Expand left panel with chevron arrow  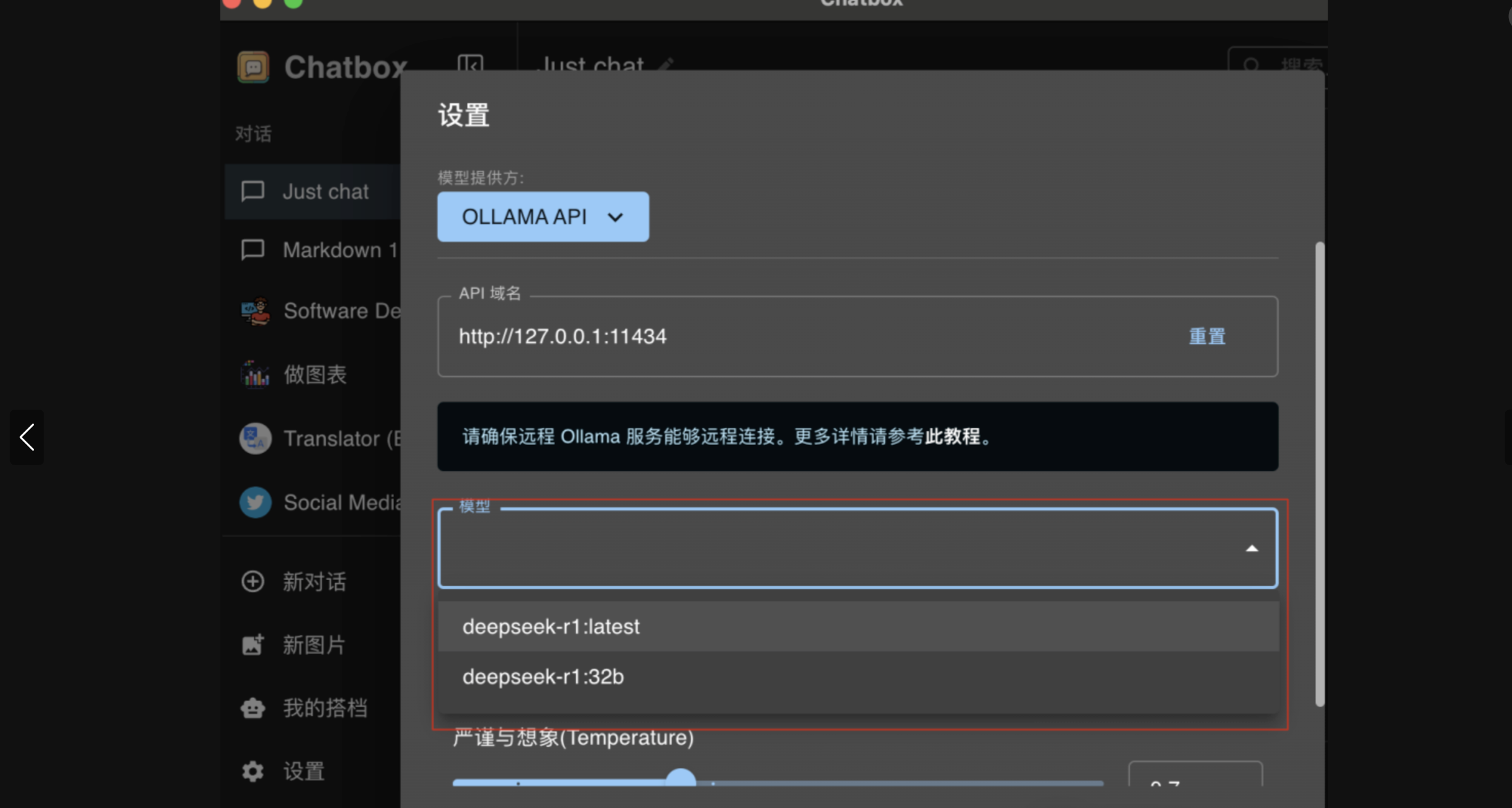(27, 436)
